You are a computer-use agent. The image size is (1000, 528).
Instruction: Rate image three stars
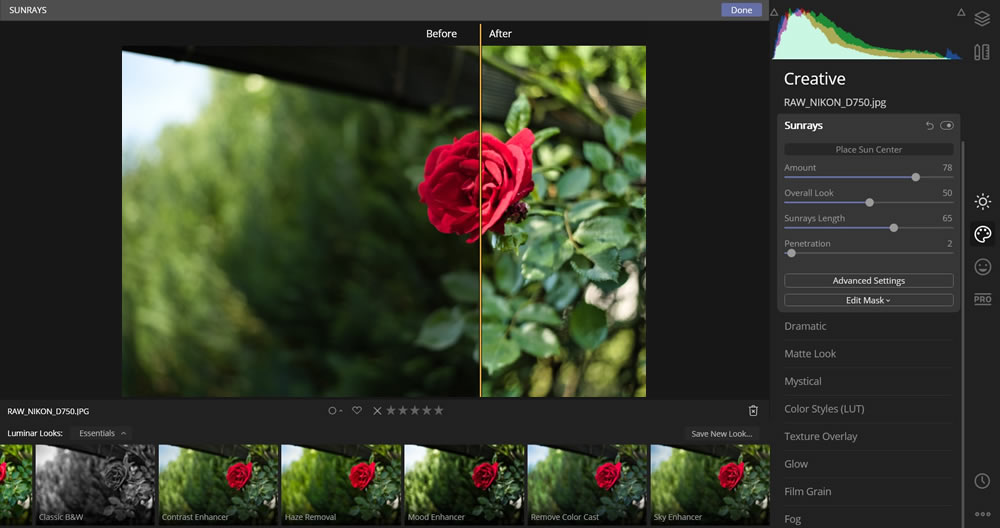coord(415,410)
